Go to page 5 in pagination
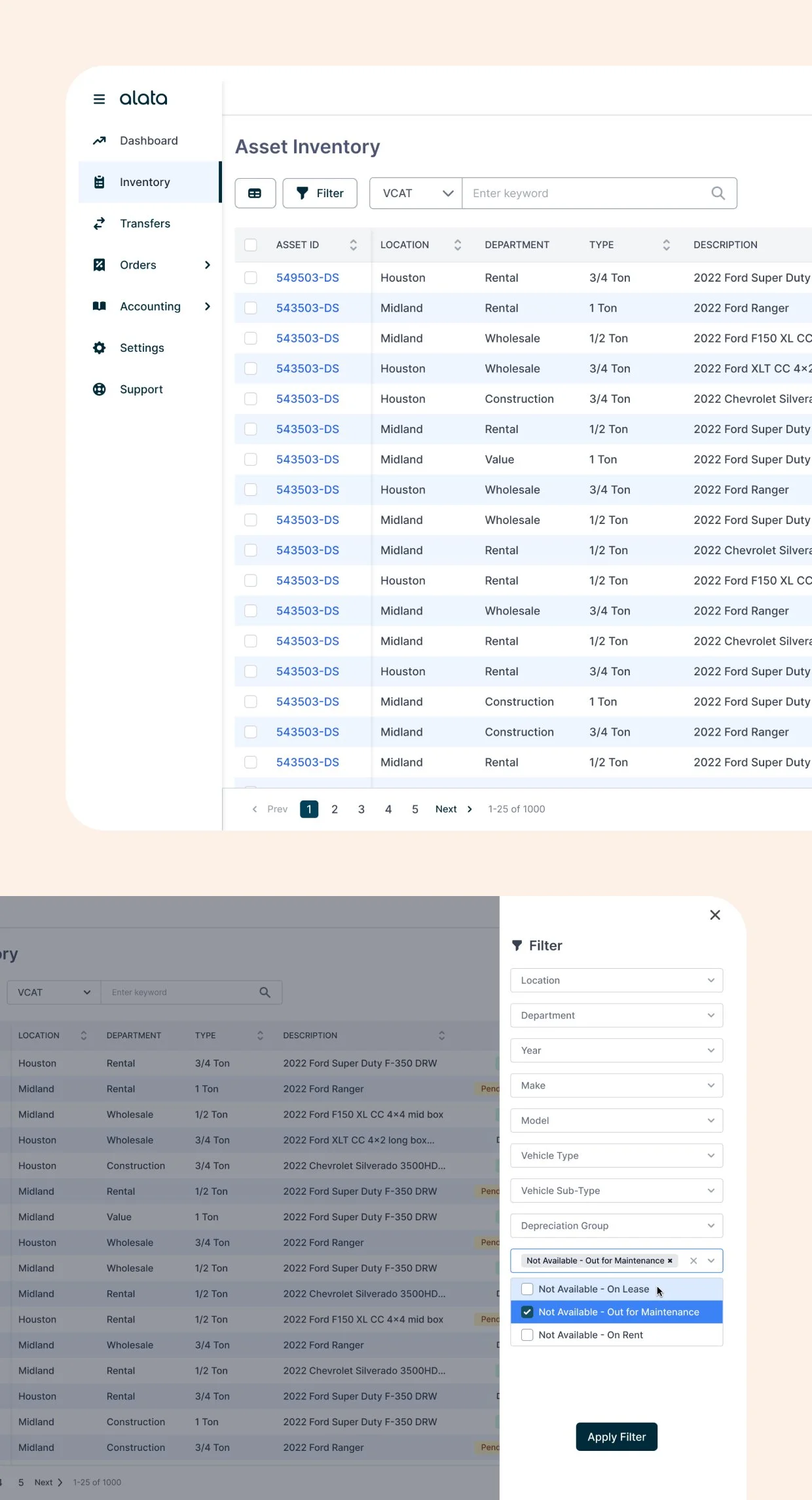Viewport: 812px width, 1500px height. (x=415, y=809)
